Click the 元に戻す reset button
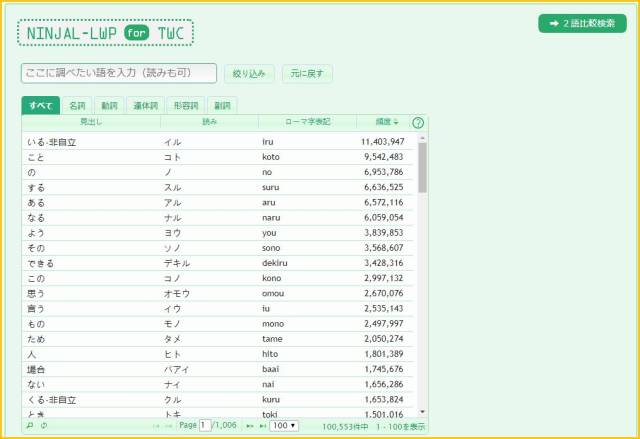Screen dimensions: 640x439 tap(307, 74)
